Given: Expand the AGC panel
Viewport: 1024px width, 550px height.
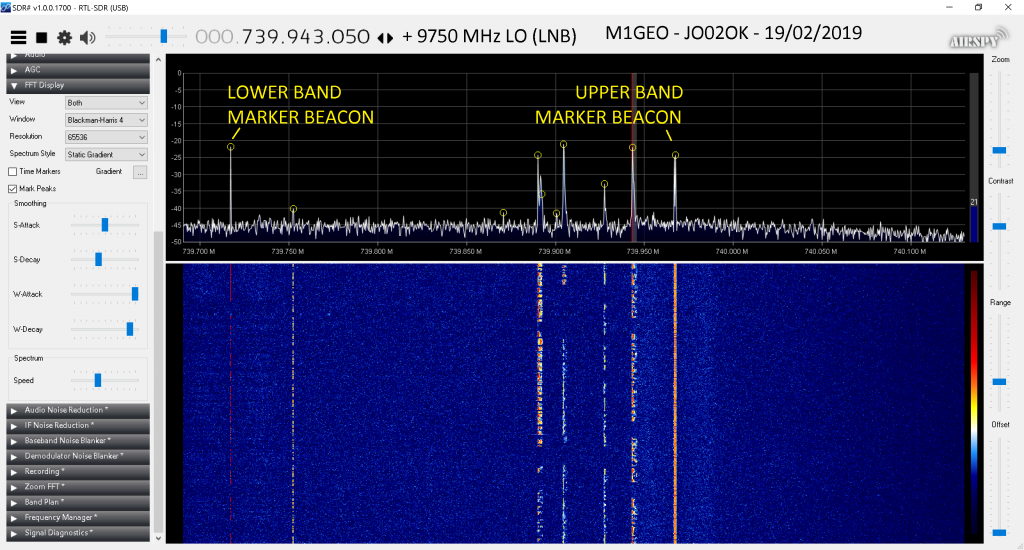Looking at the screenshot, I should click(78, 69).
